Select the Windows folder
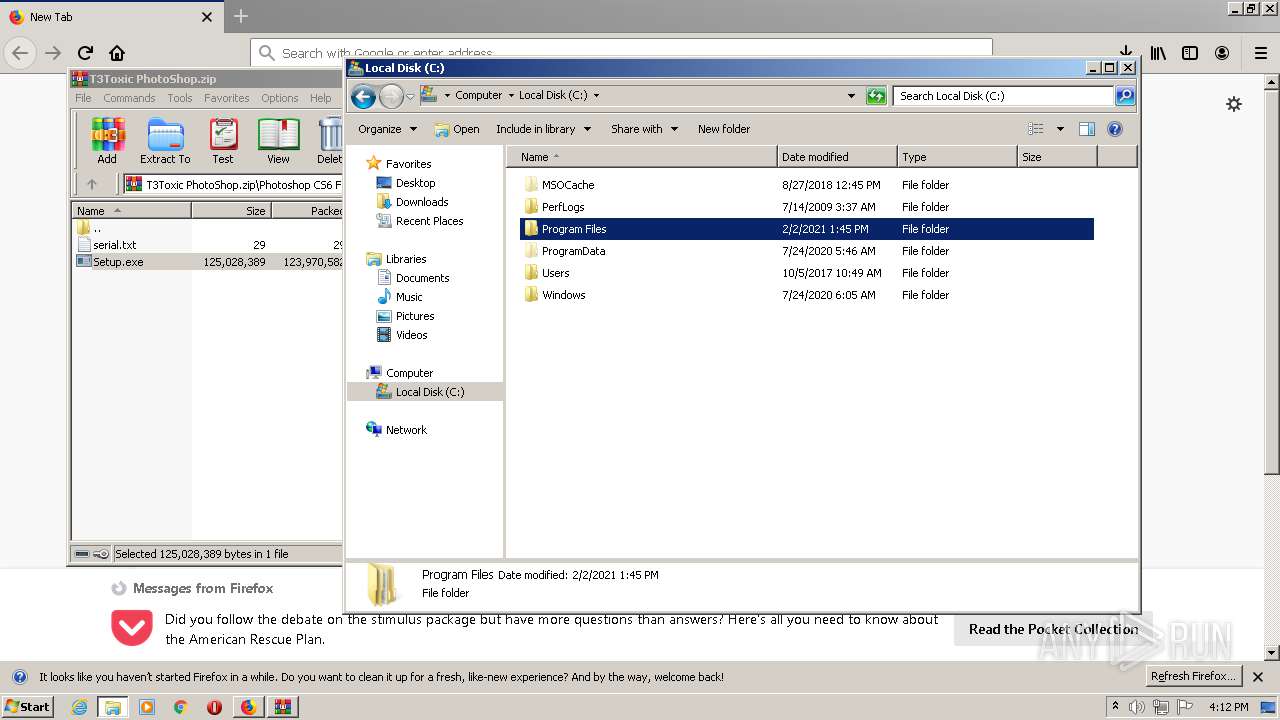The height and width of the screenshot is (720, 1280). (x=563, y=295)
